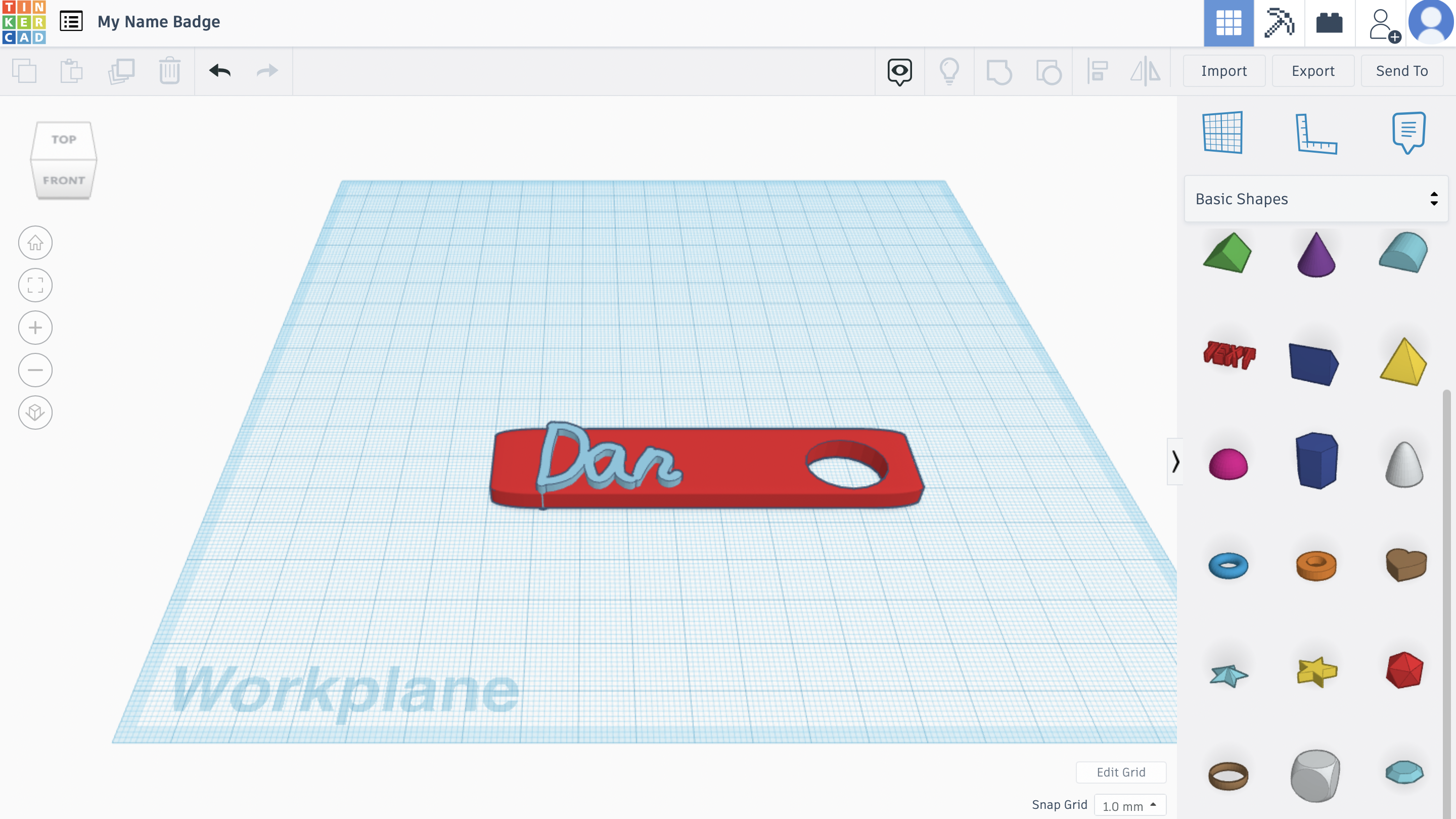
Task: Switch to the Home view orientation
Action: (35, 242)
